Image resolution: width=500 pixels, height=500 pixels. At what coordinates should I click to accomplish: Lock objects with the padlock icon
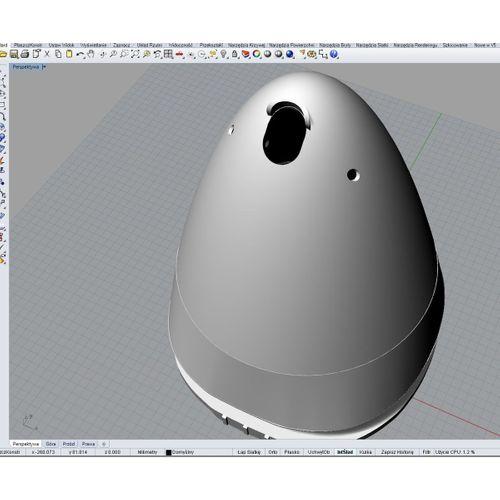click(x=234, y=54)
